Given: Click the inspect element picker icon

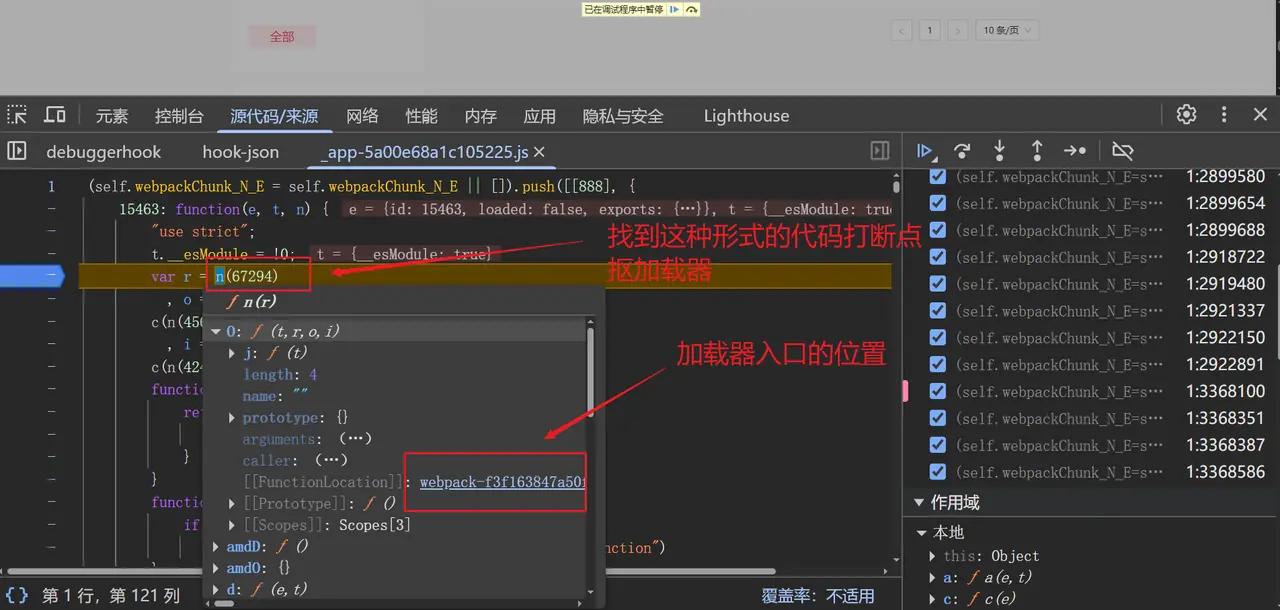Looking at the screenshot, I should [18, 116].
